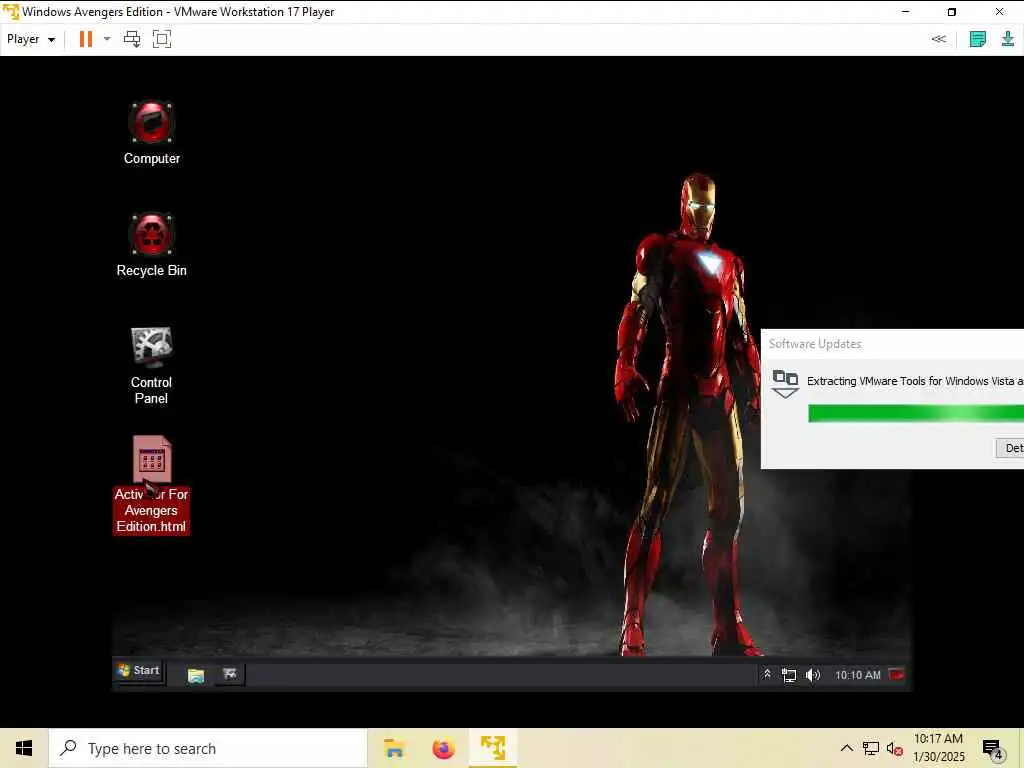Click the Extracting VMware Tools status text
The height and width of the screenshot is (768, 1024).
coord(915,381)
